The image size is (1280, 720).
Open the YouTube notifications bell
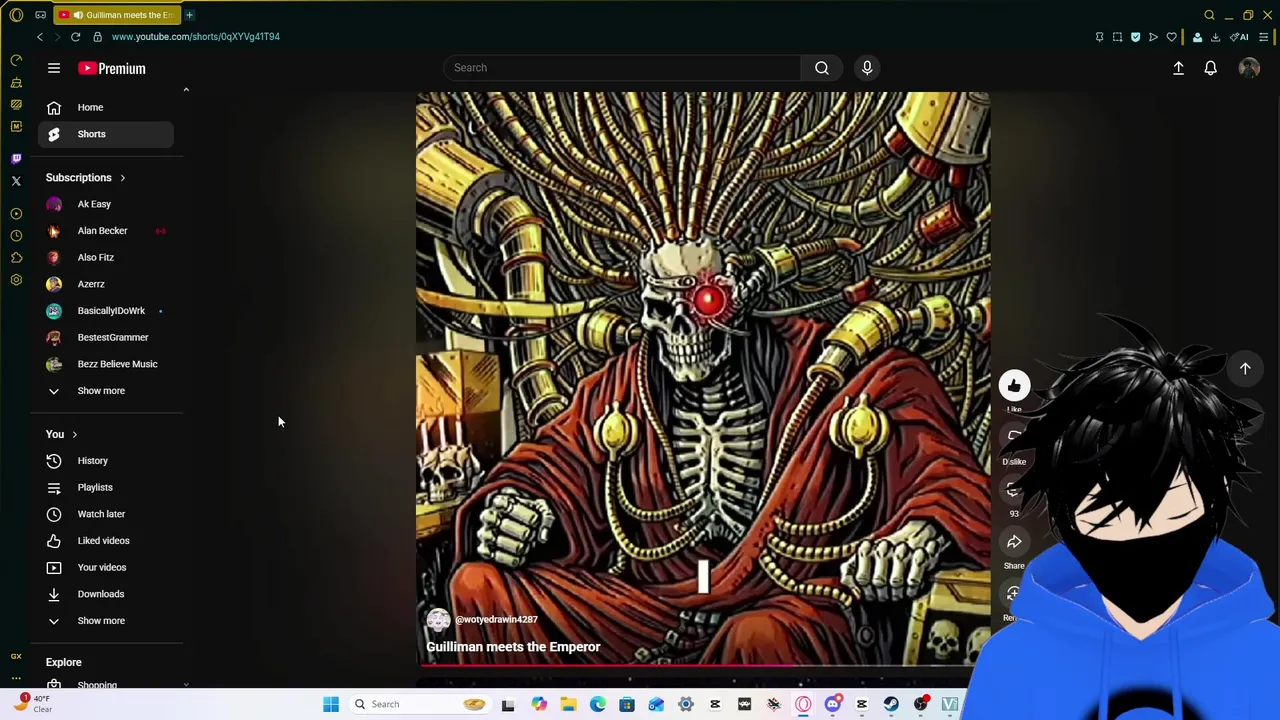click(x=1210, y=68)
